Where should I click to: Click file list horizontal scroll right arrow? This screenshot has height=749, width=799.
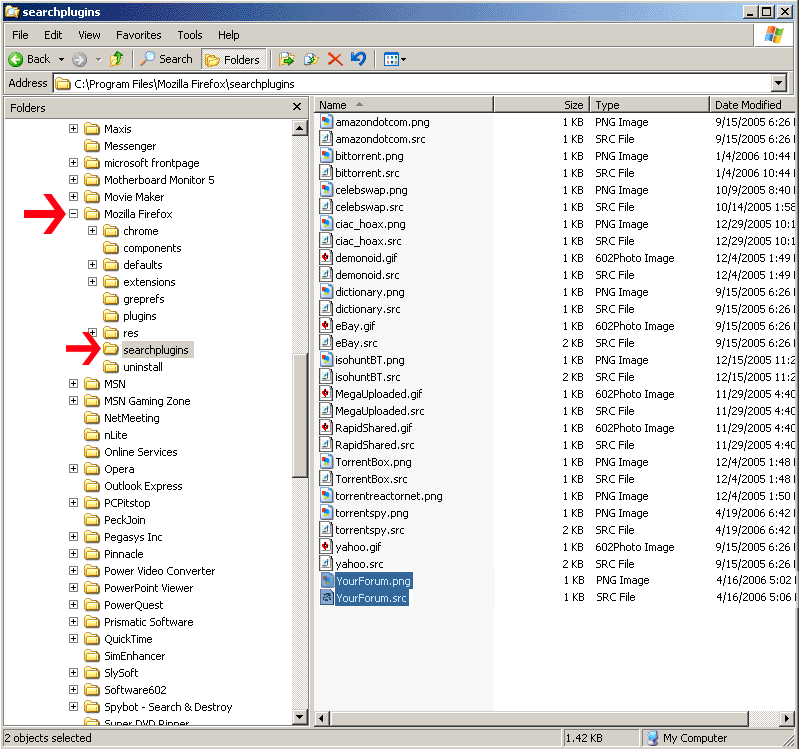pyautogui.click(x=787, y=718)
